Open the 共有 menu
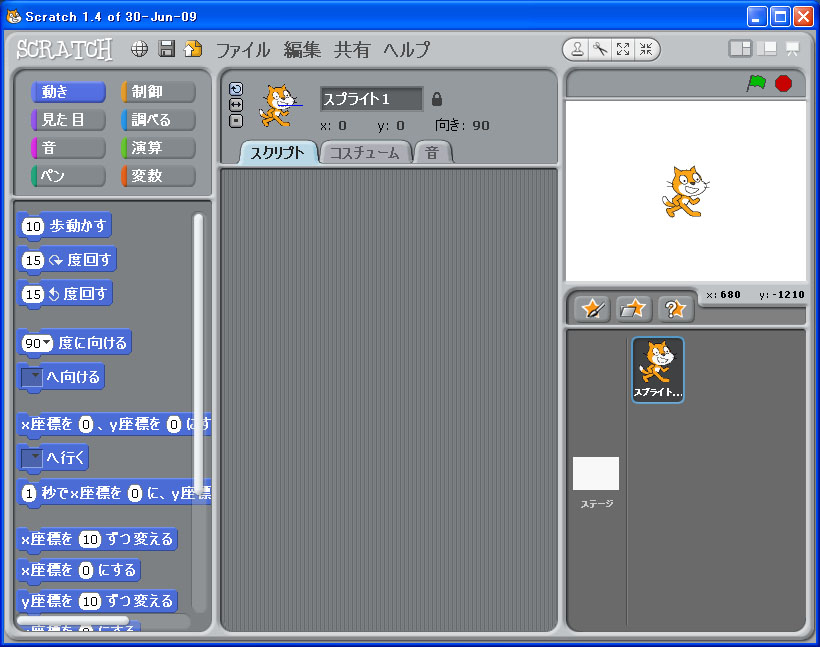 tap(352, 50)
